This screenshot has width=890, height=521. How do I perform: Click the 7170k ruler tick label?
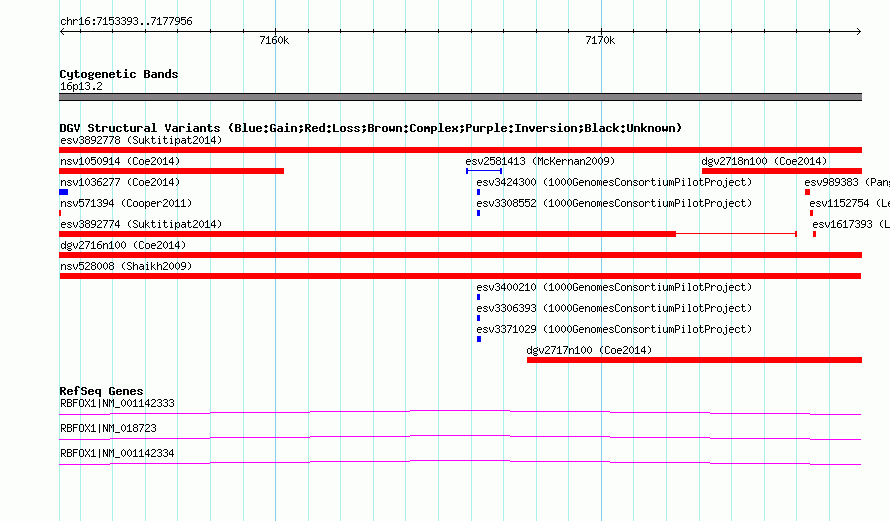click(600, 40)
